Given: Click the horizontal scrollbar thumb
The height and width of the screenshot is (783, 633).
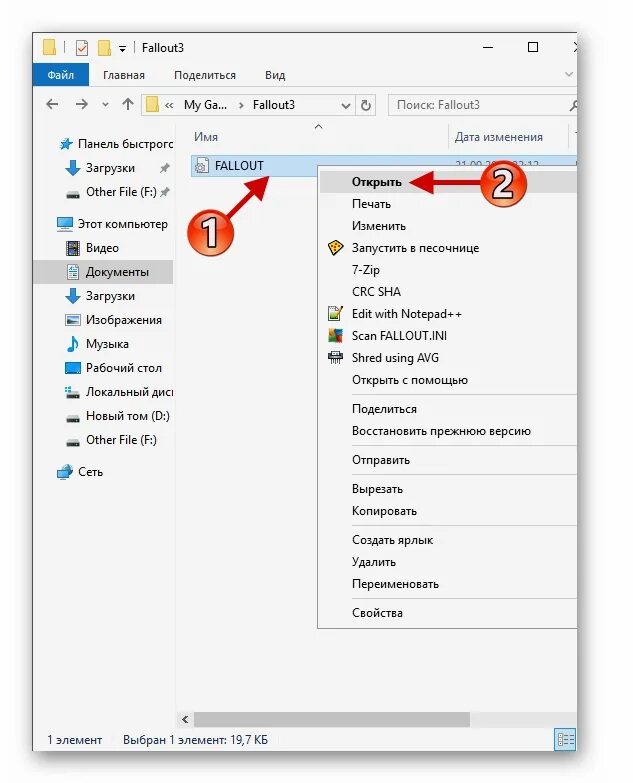Looking at the screenshot, I should coord(332,720).
